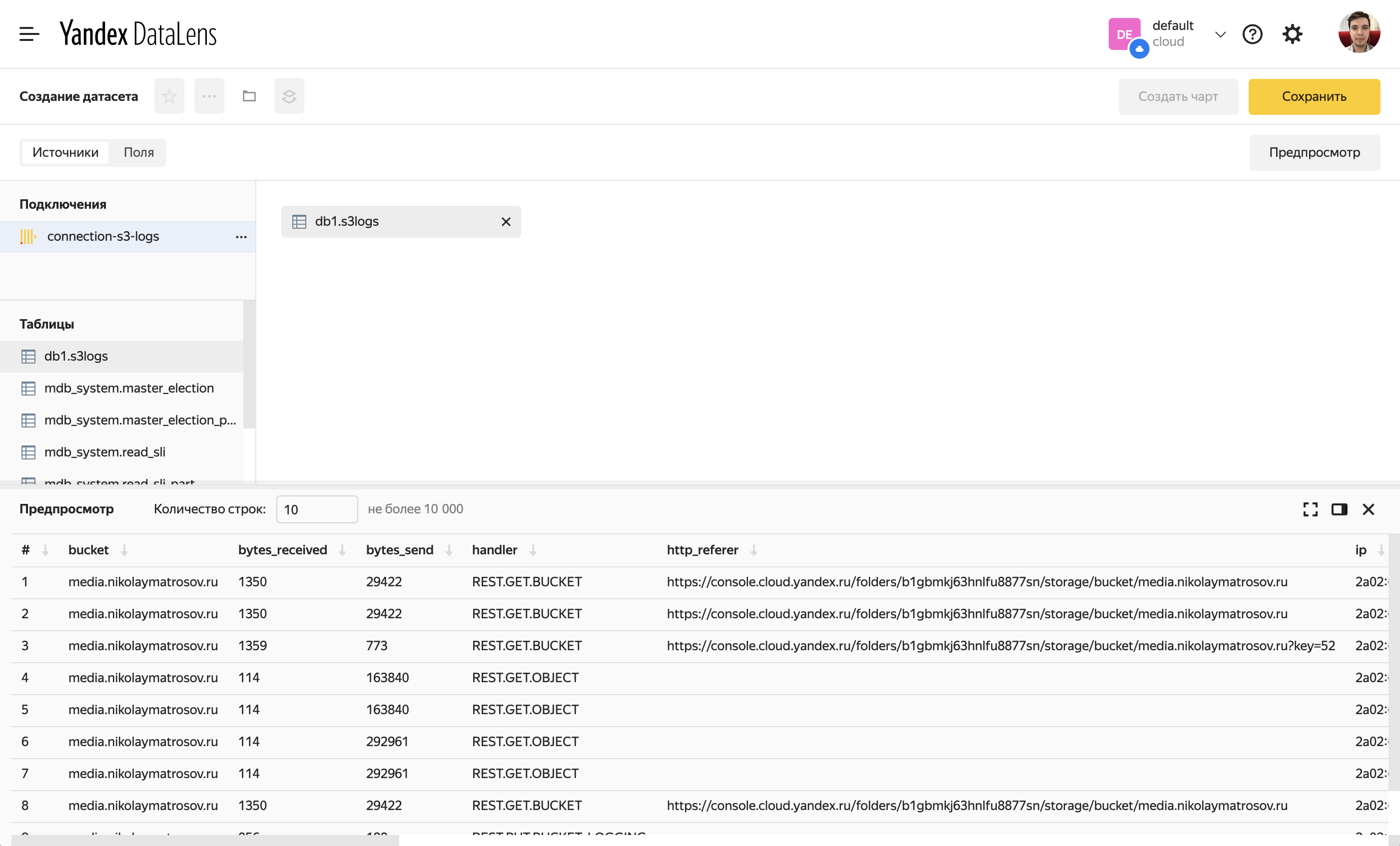Remove db1.s3logs source with X icon

[x=506, y=221]
